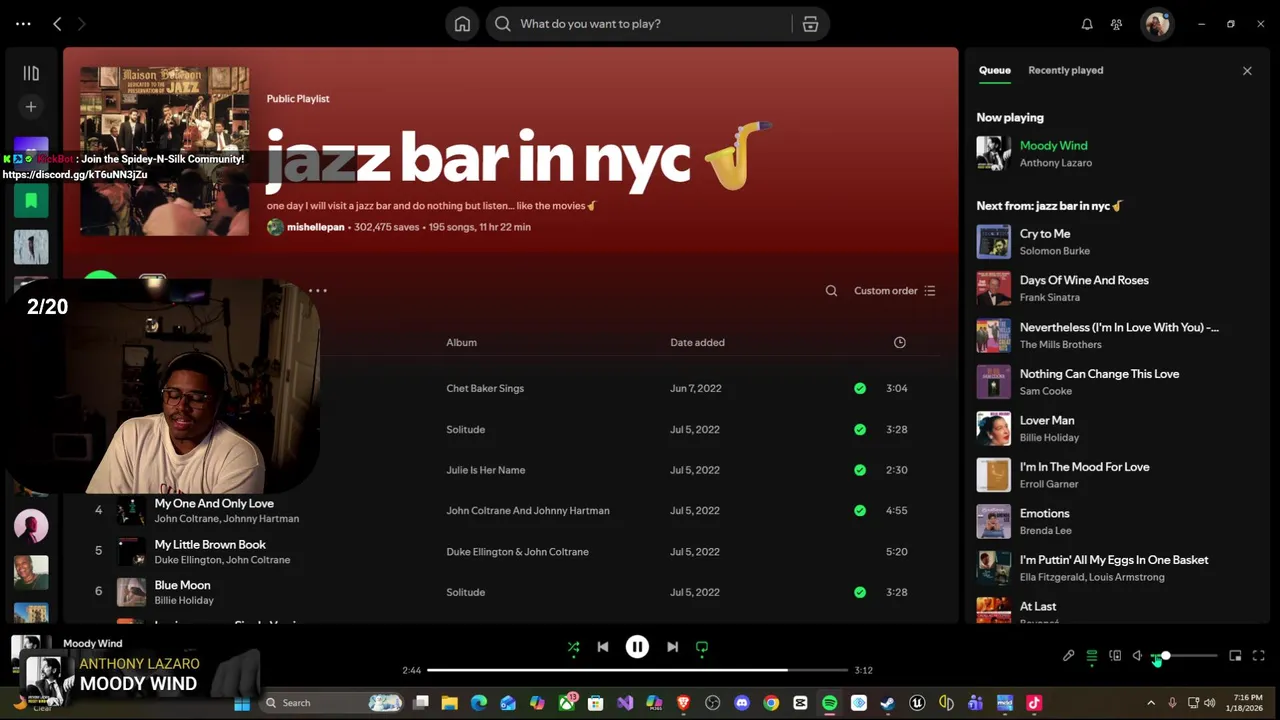Image resolution: width=1280 pixels, height=720 pixels.
Task: Open the jazz bar playlist cover image
Action: [165, 151]
